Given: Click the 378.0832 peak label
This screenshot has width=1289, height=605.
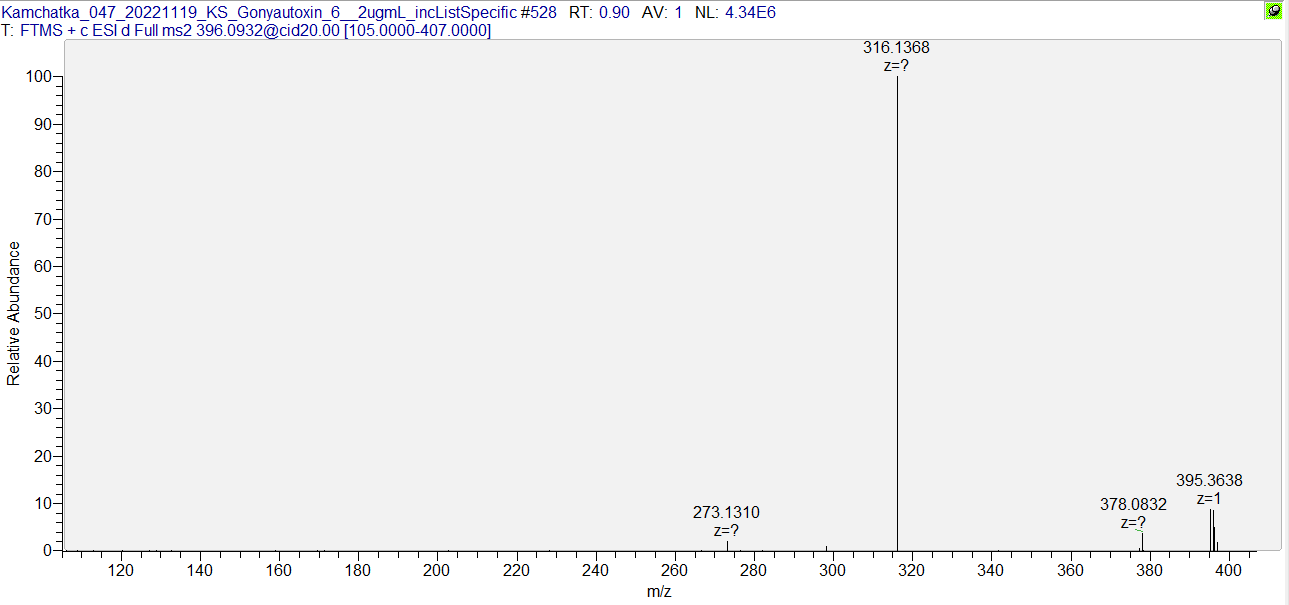Looking at the screenshot, I should 1133,505.
